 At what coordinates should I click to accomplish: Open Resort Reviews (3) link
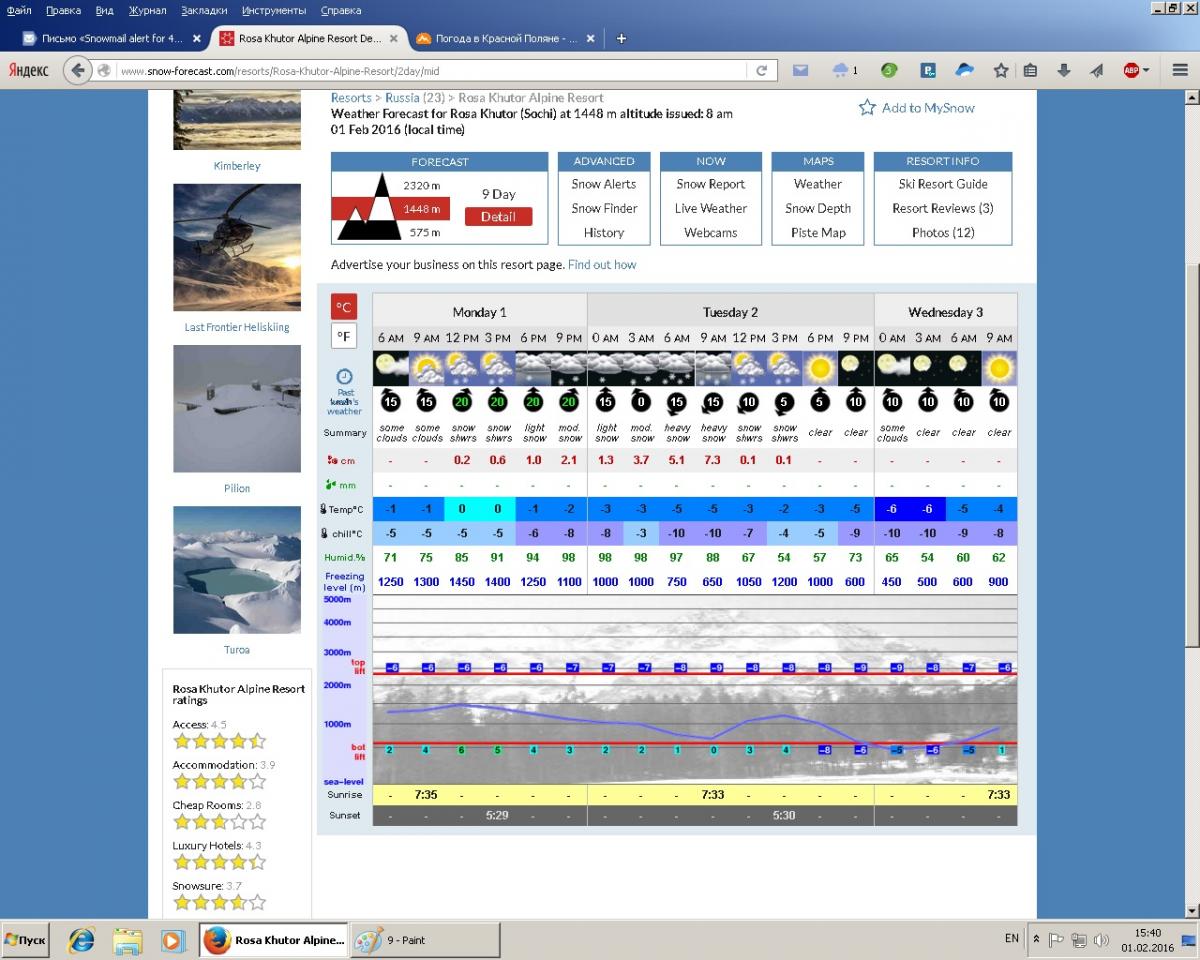(x=943, y=208)
